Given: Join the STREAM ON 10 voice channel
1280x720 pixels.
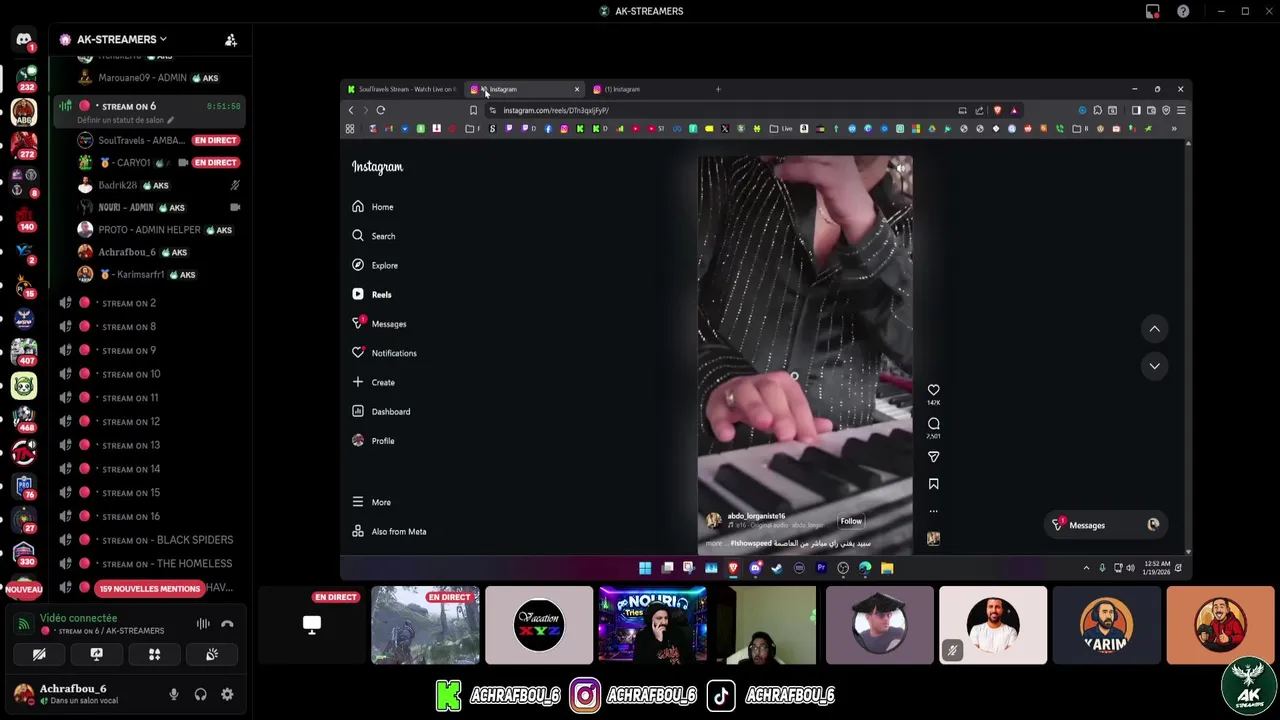Looking at the screenshot, I should (147, 374).
